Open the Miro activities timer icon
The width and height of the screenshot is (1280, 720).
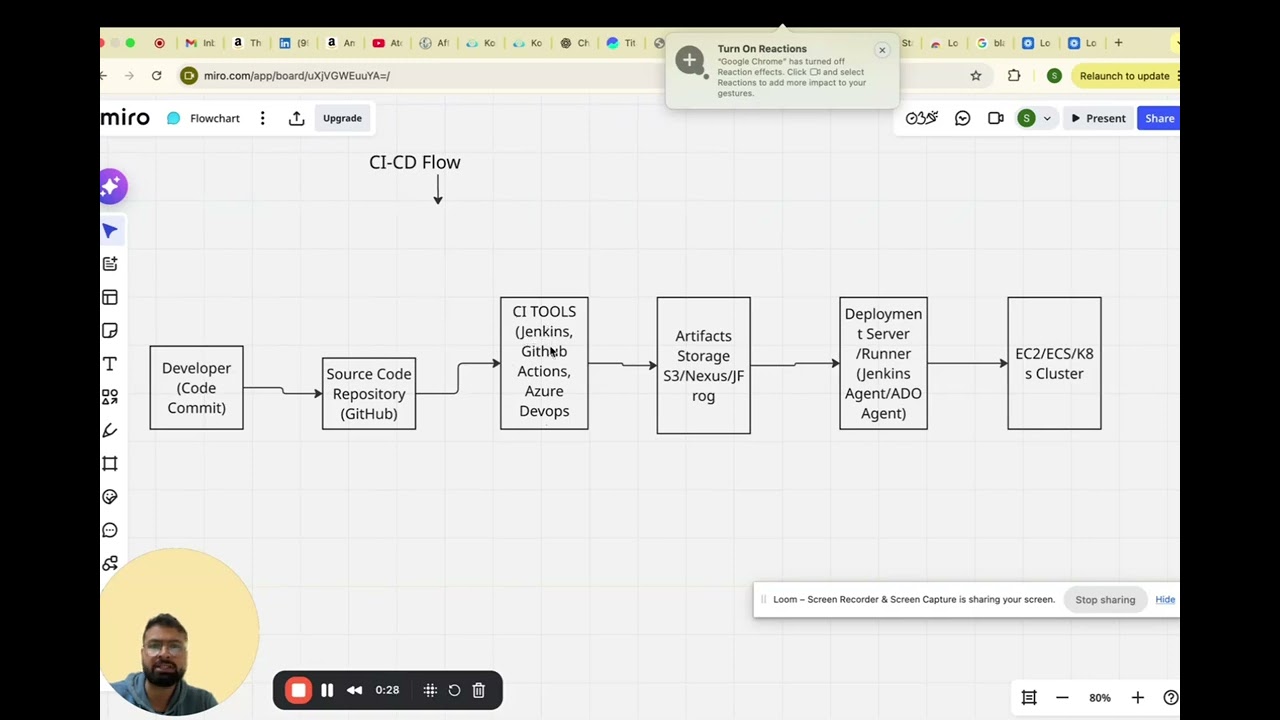coord(921,118)
